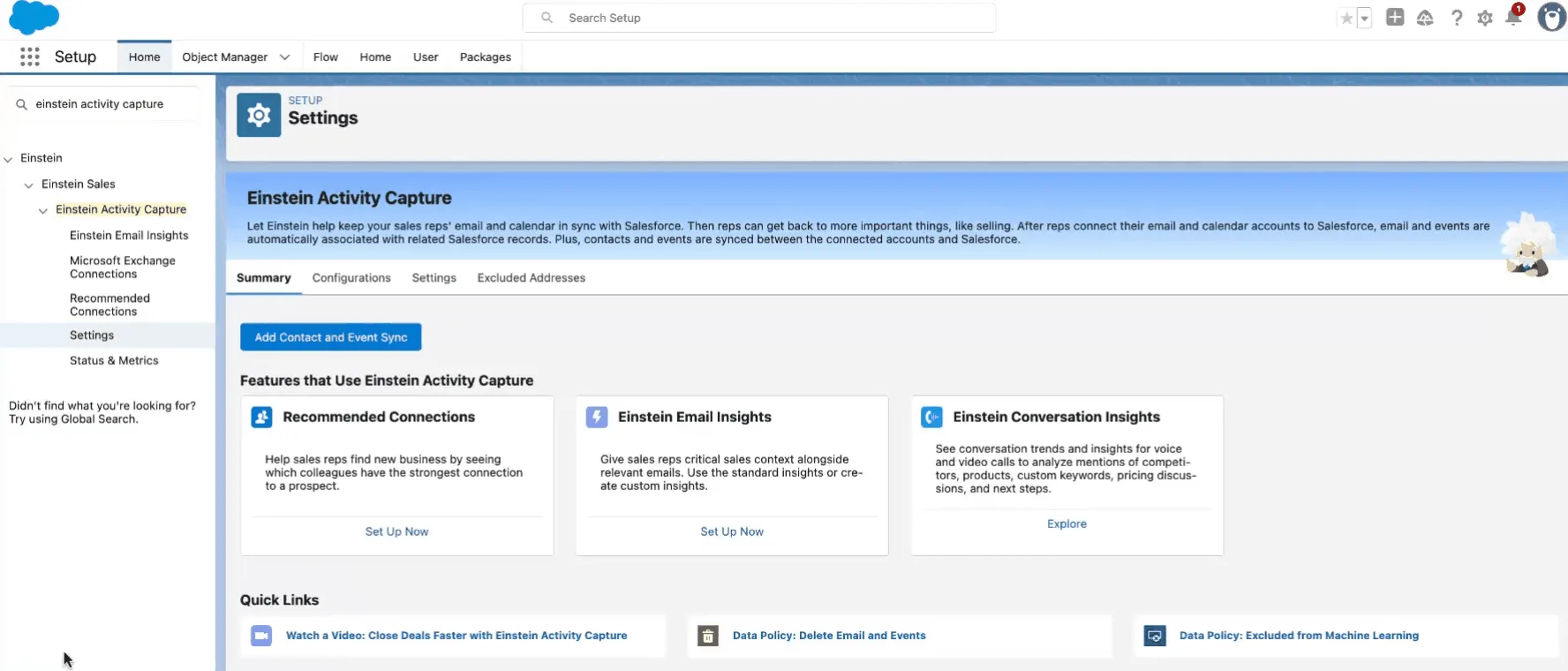Click Set Up Now for Einstein Email Insights
This screenshot has width=1568, height=671.
click(732, 532)
